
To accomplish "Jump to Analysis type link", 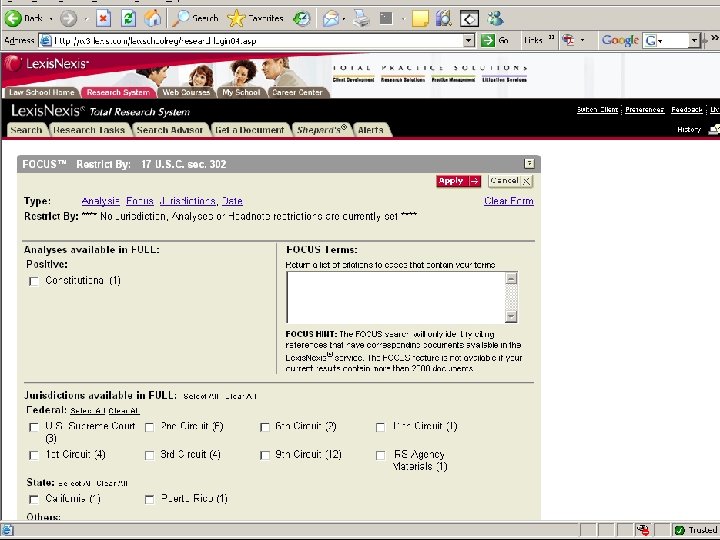I will click(101, 201).
